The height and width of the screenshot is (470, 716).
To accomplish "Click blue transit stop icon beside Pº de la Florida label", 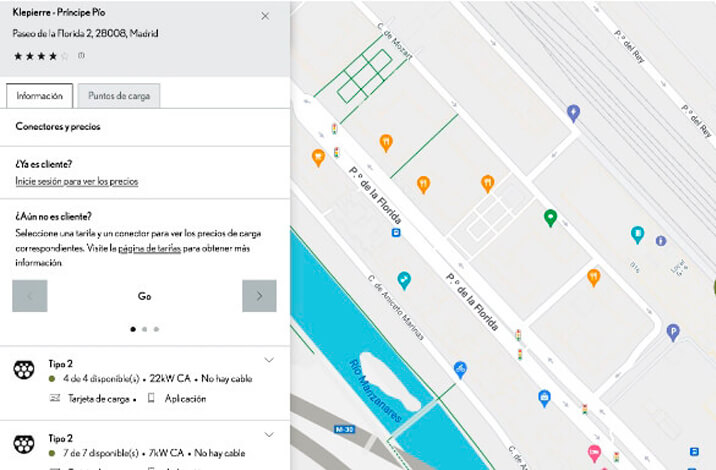I will tap(396, 232).
